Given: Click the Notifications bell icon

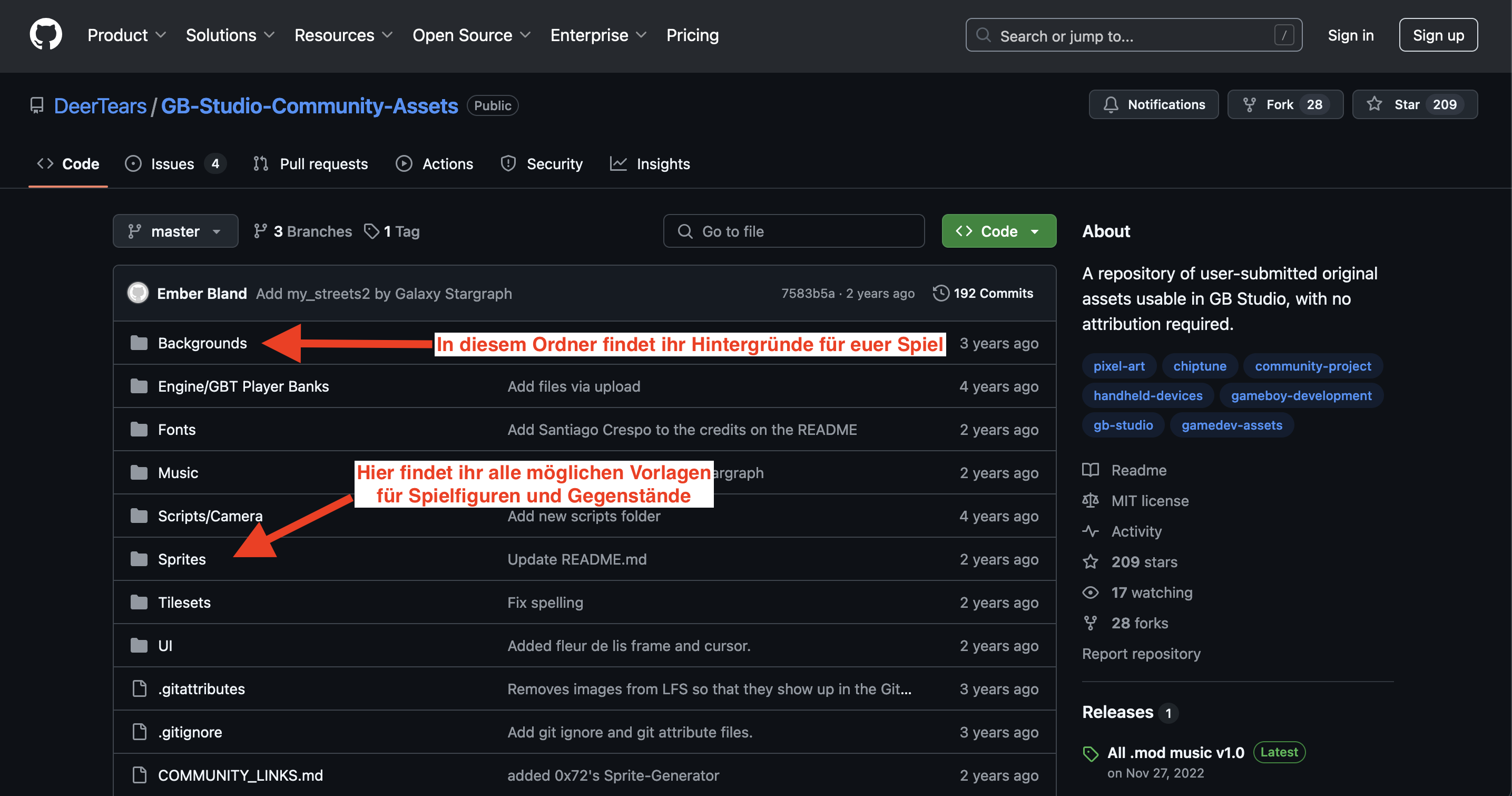Looking at the screenshot, I should 1111,104.
